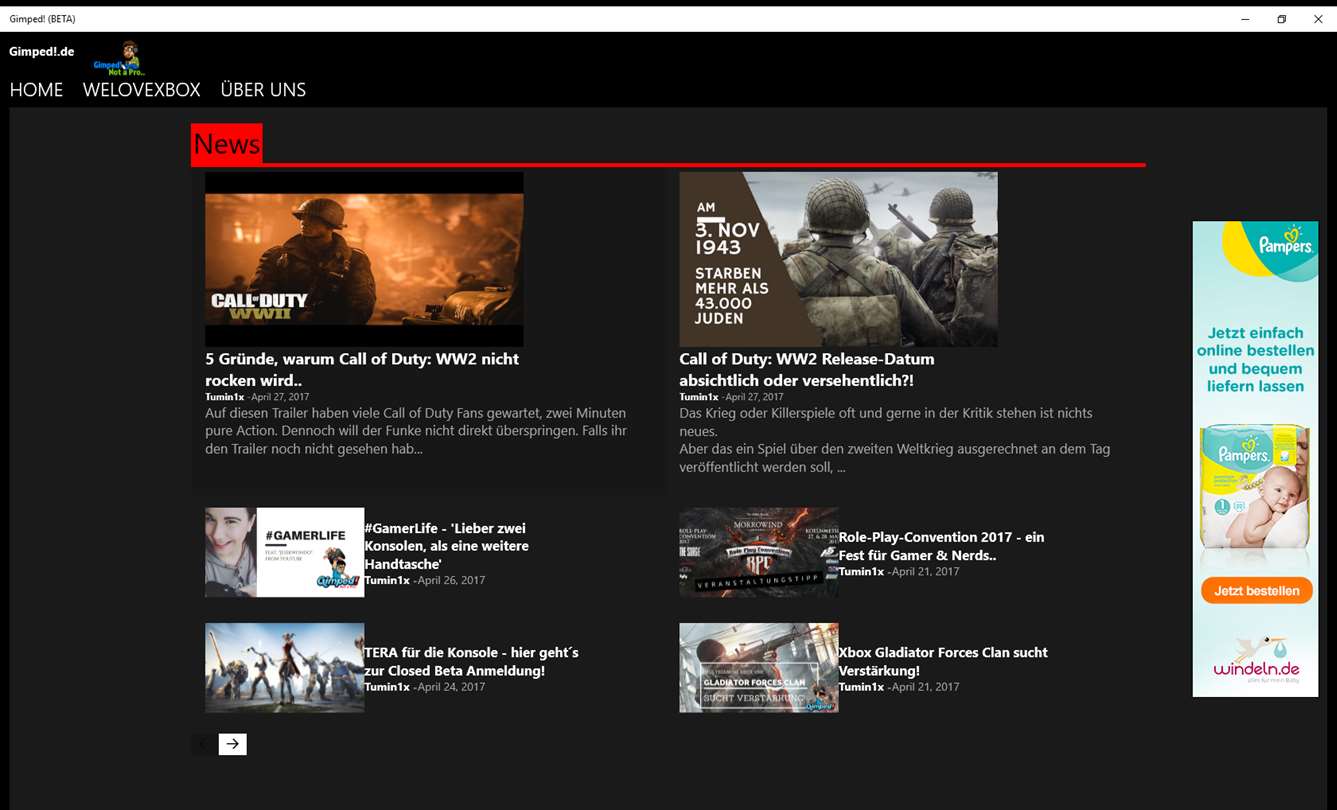Open the HOME menu item

coord(36,90)
